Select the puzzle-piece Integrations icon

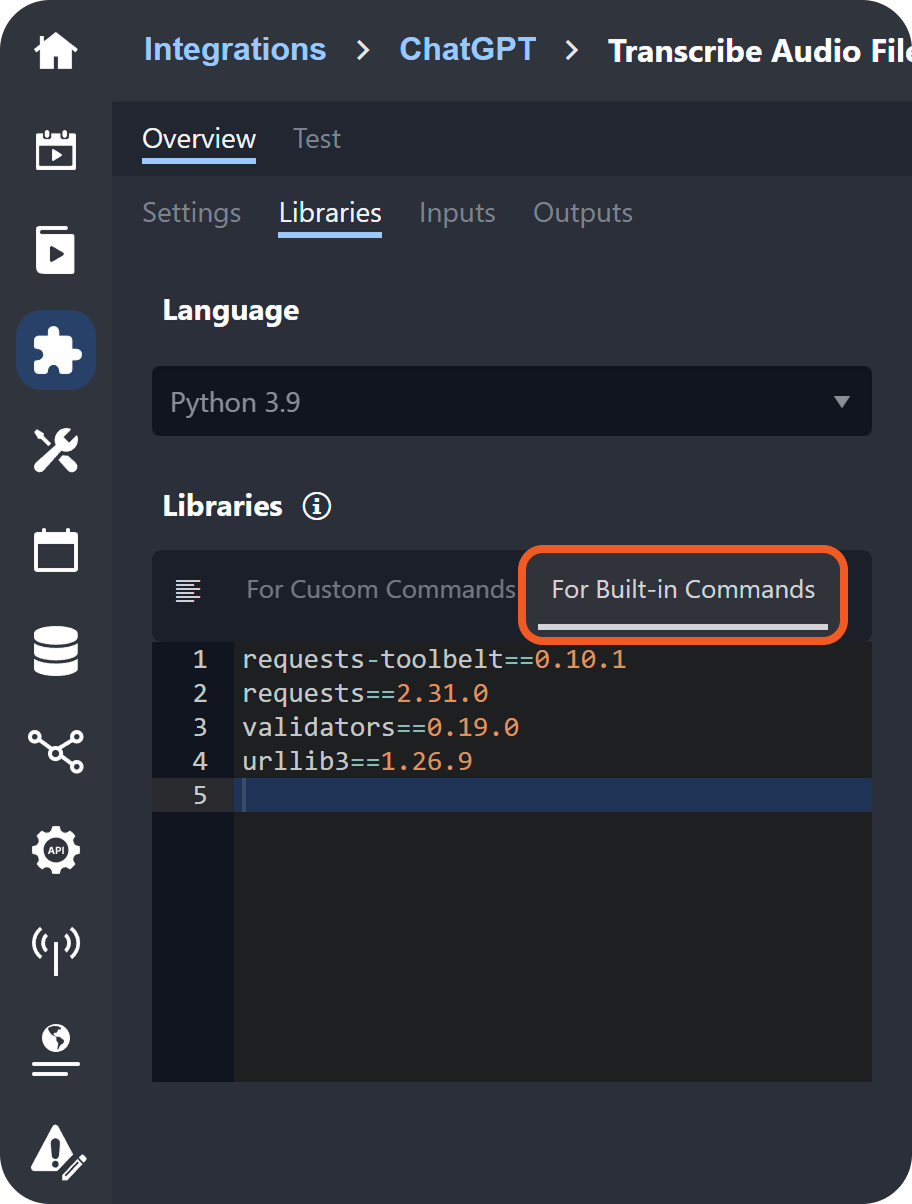point(56,350)
